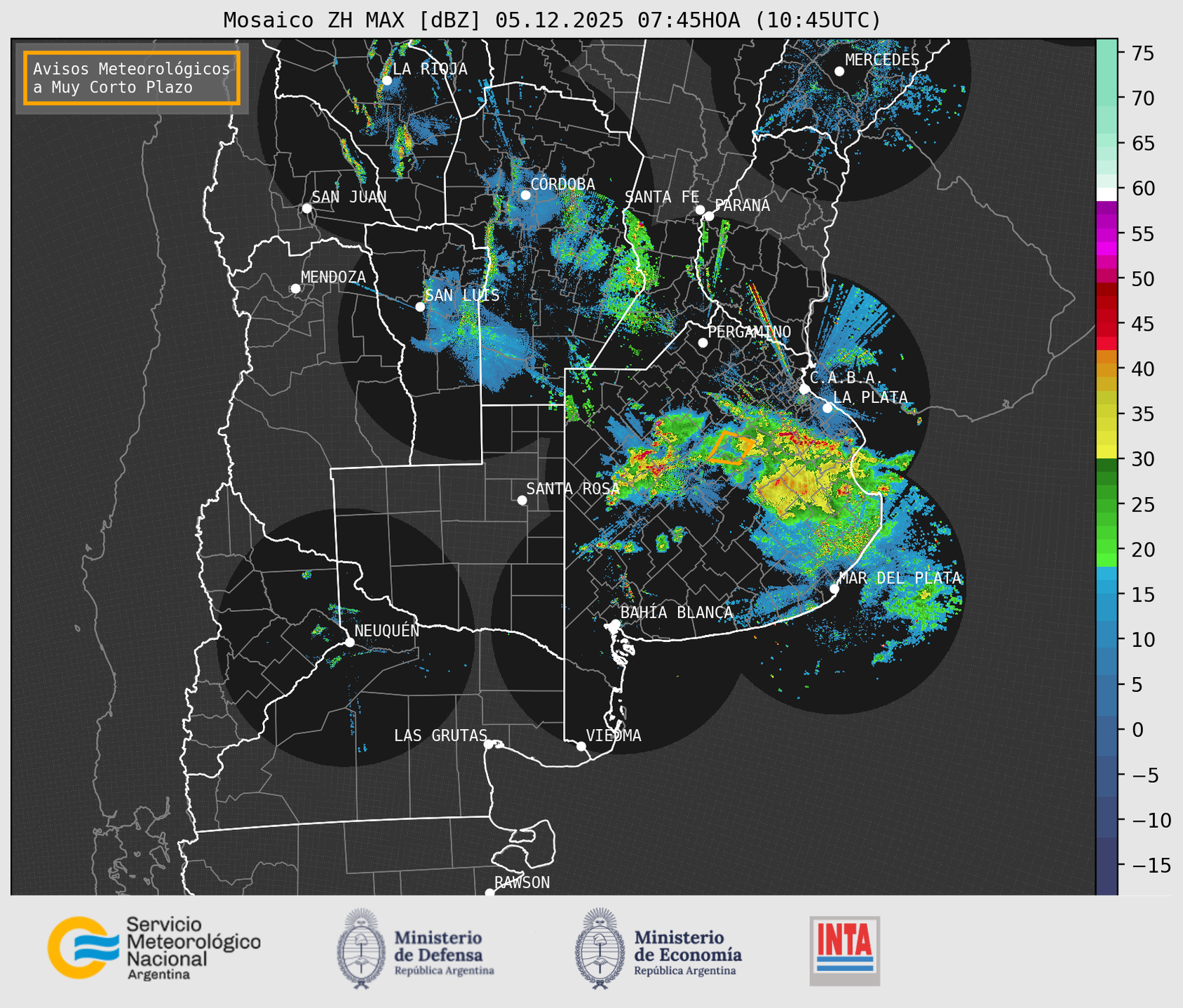Click the Mendoza city marker dot
1183x1008 pixels.
tap(295, 289)
